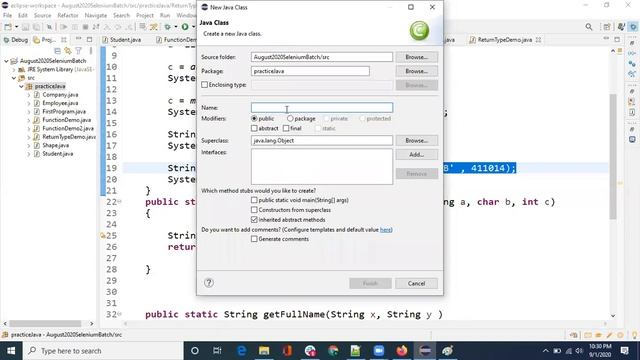Open the Project Explorer view menu icon

coord(90,51)
